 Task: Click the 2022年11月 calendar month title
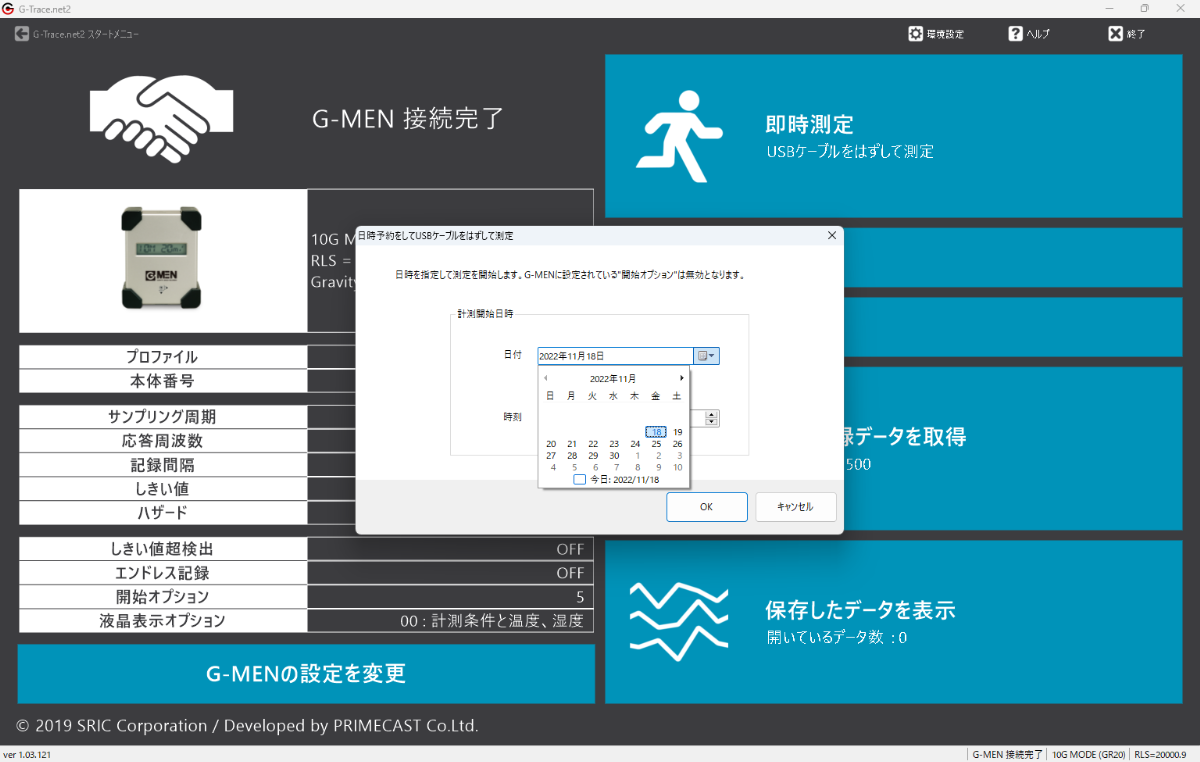click(613, 379)
